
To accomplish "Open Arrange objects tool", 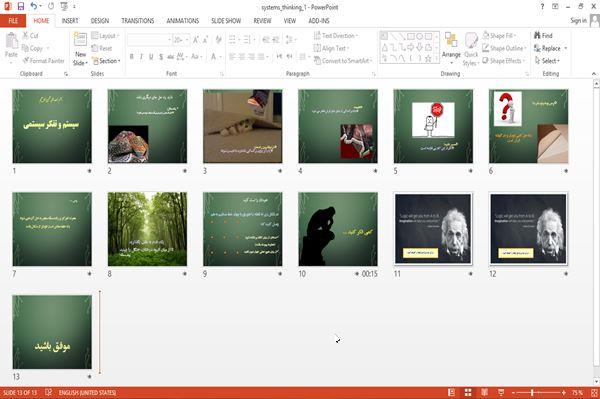I will [451, 47].
